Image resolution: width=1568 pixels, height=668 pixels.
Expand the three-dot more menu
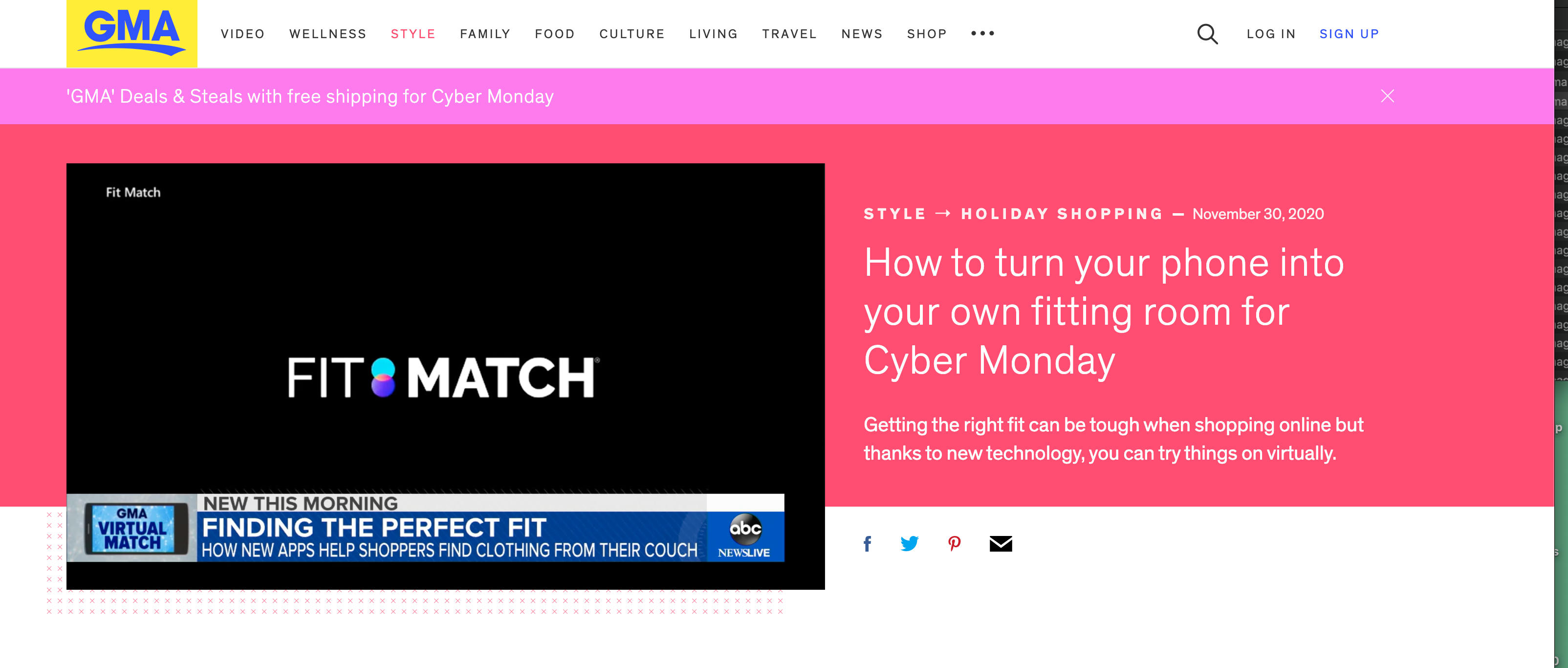[982, 33]
